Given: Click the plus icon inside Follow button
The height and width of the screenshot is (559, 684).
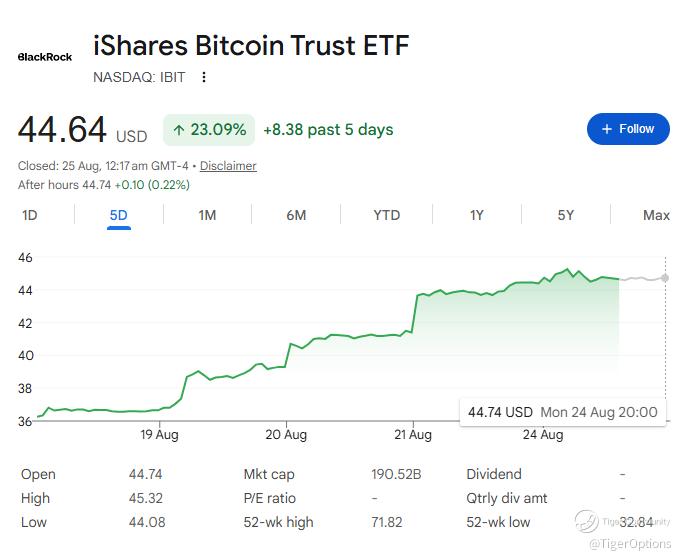Looking at the screenshot, I should (x=606, y=129).
